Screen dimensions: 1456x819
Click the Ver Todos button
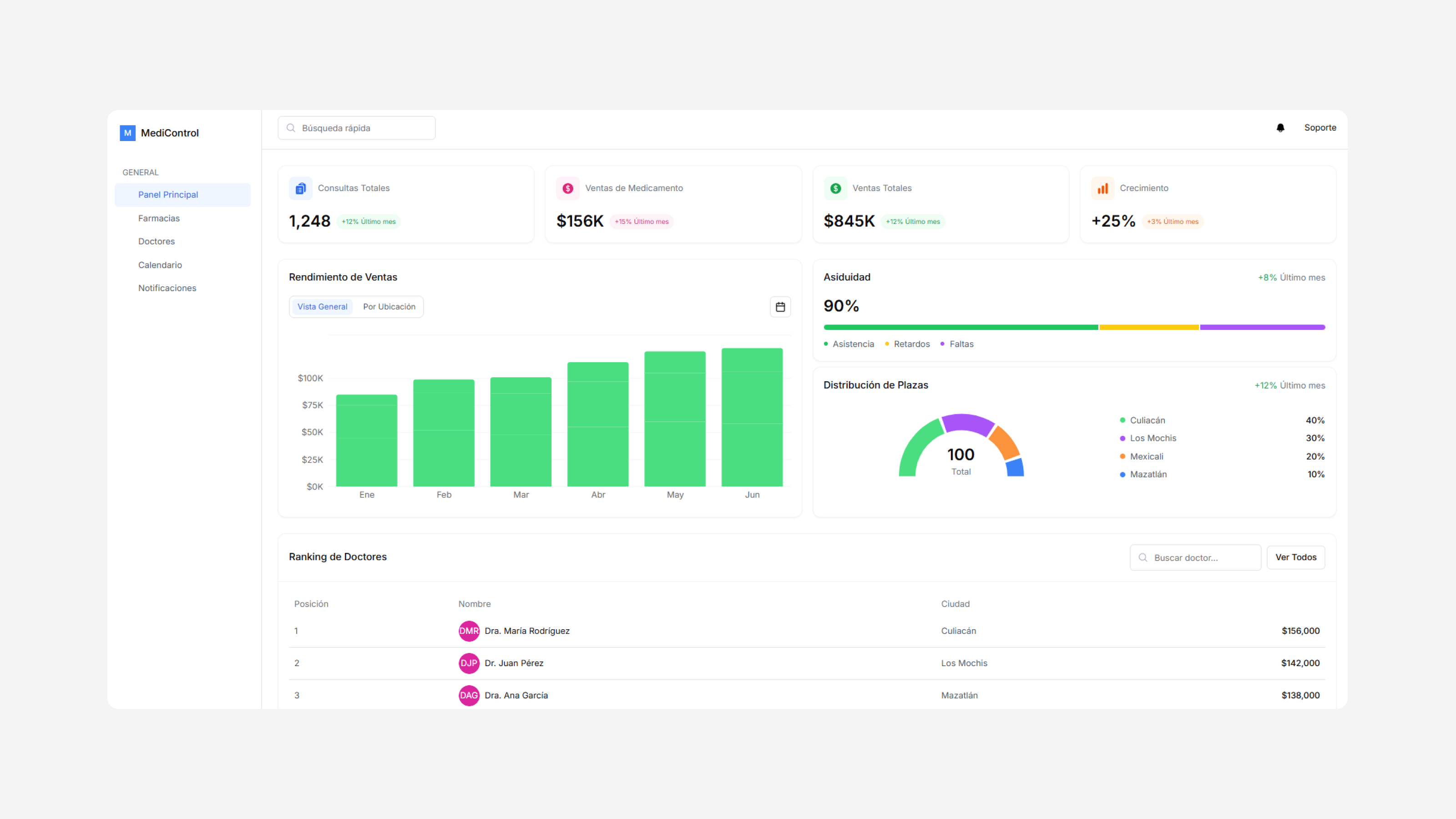pyautogui.click(x=1295, y=557)
